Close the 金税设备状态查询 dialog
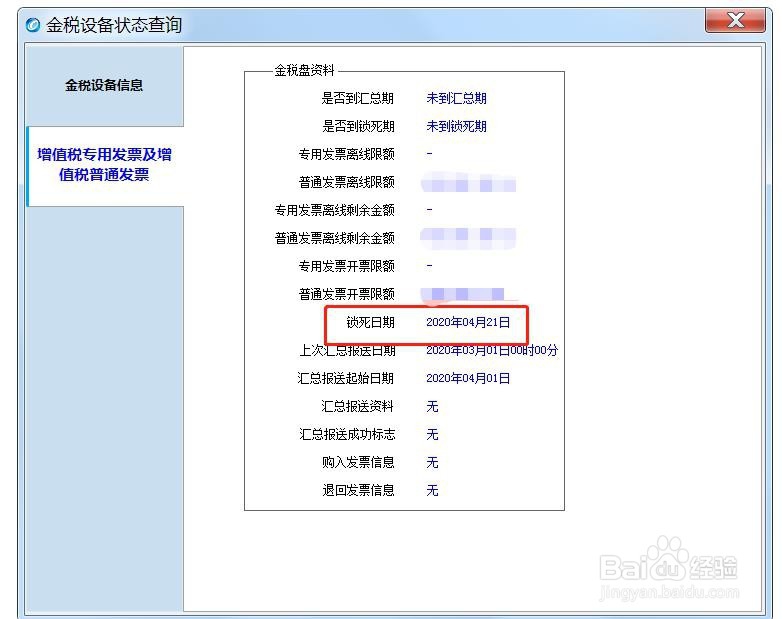The image size is (782, 619). [x=735, y=20]
